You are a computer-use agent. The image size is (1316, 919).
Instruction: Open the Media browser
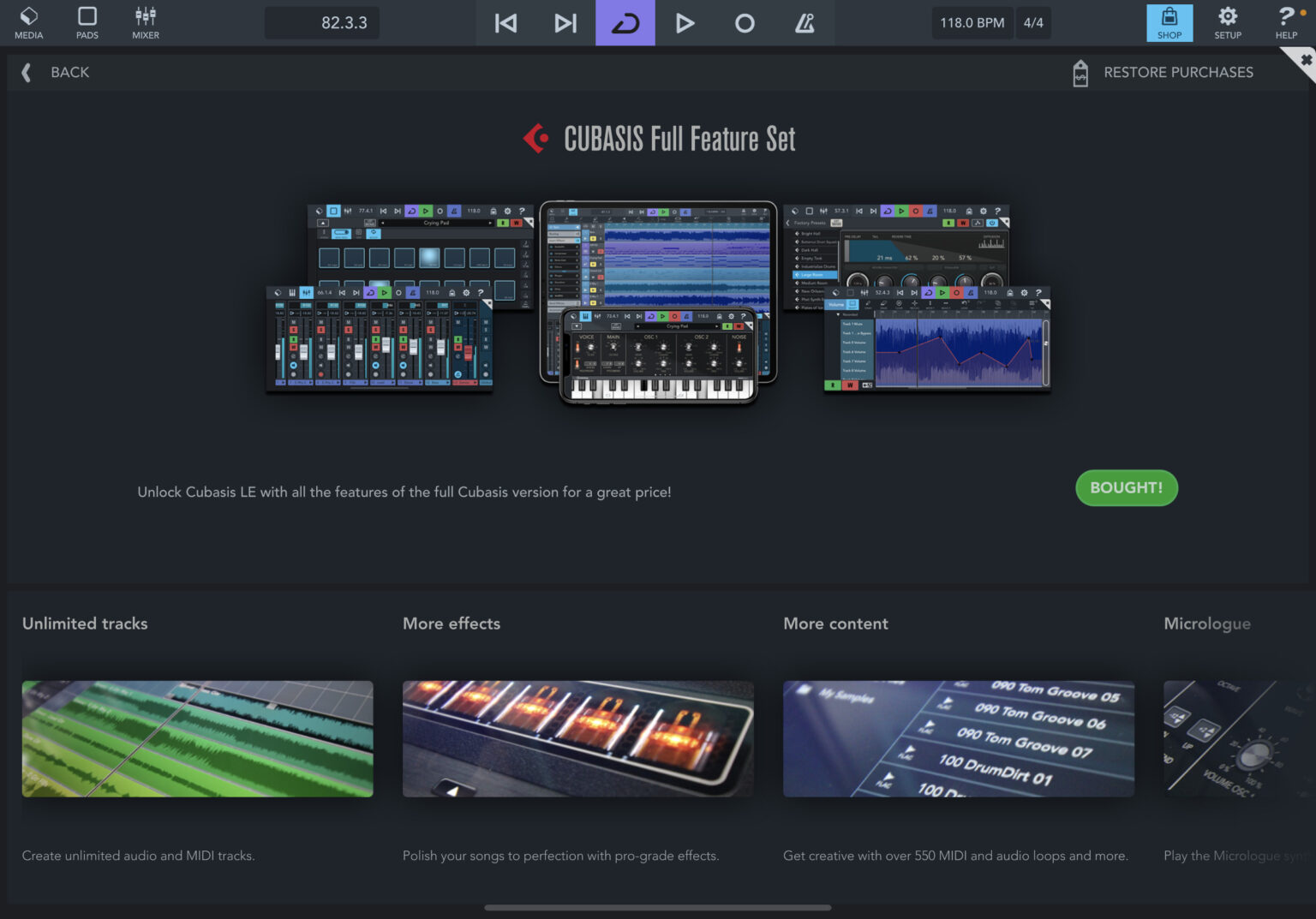pos(28,23)
